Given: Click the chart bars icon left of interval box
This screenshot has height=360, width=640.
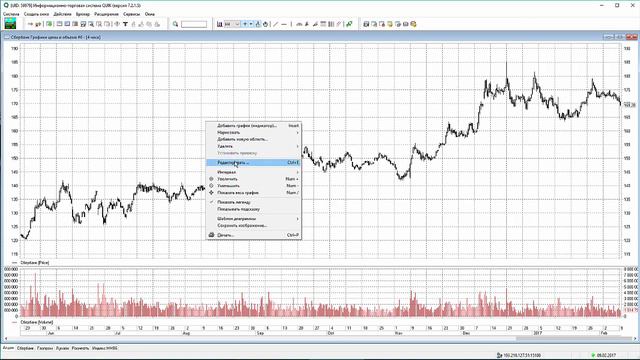Looking at the screenshot, I should coord(220,24).
